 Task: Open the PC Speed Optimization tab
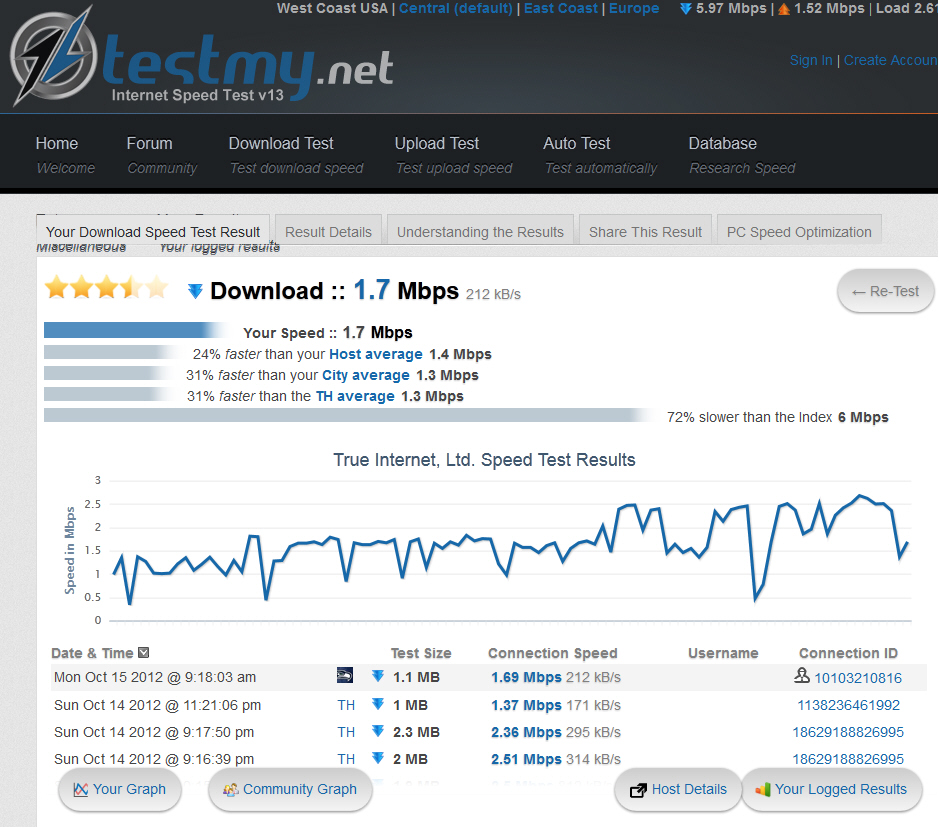[799, 232]
